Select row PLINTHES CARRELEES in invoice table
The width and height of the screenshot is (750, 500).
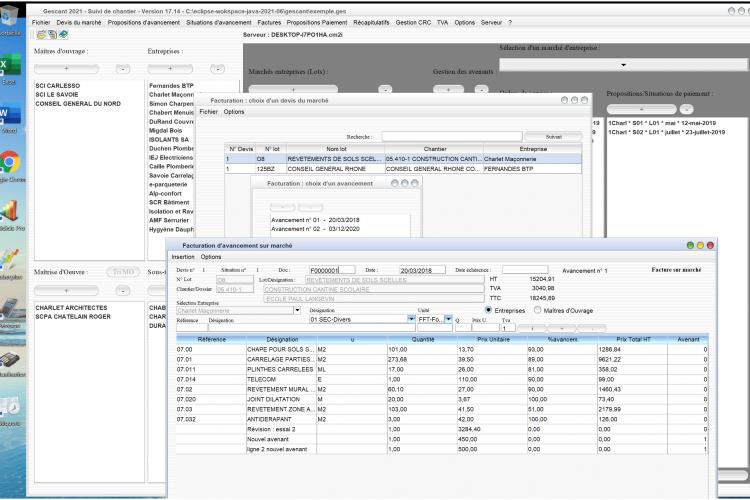(x=441, y=369)
